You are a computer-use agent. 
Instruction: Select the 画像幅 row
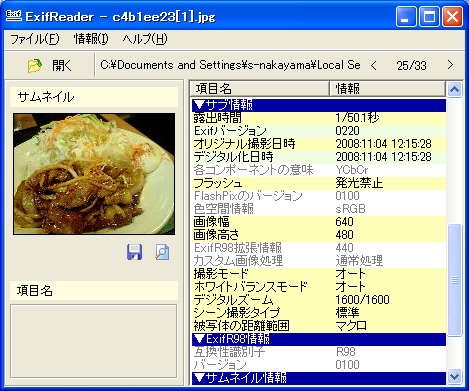(x=319, y=222)
